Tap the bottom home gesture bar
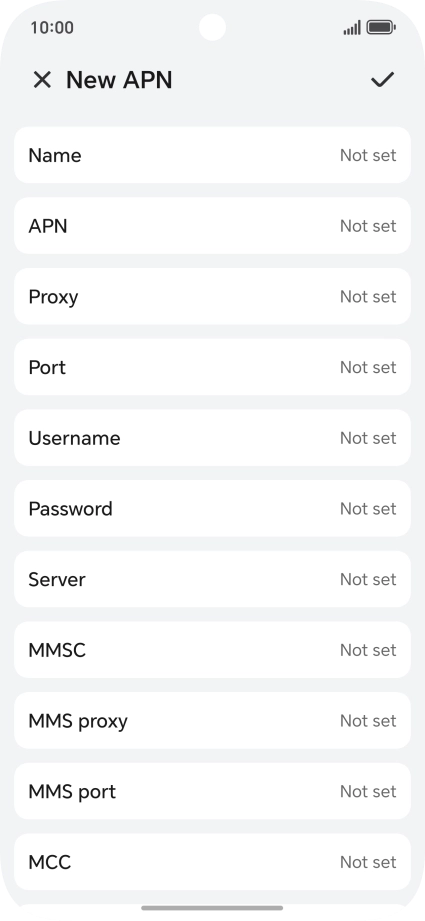Viewport: 425px width, 921px height. tap(212, 908)
